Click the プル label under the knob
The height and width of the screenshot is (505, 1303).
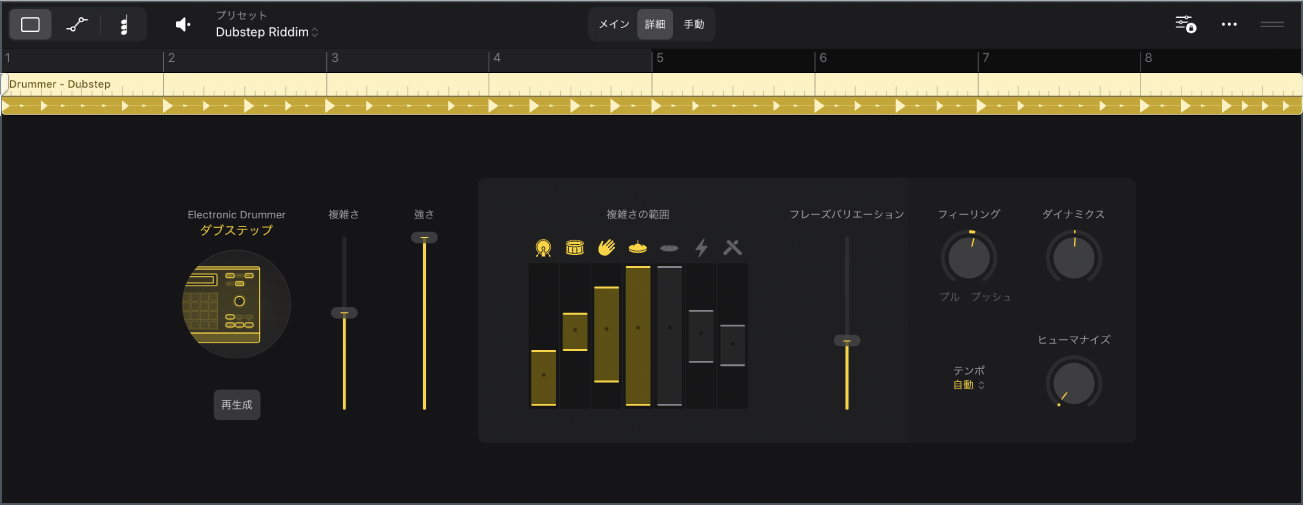tap(949, 297)
